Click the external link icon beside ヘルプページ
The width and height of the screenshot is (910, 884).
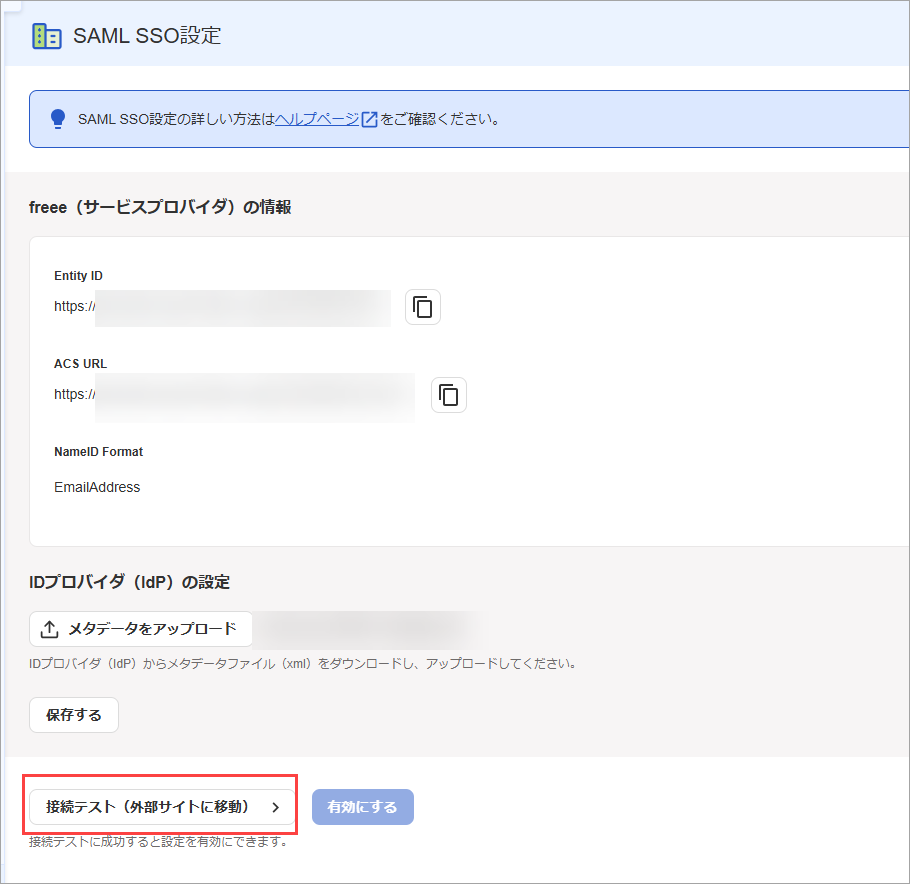point(370,120)
